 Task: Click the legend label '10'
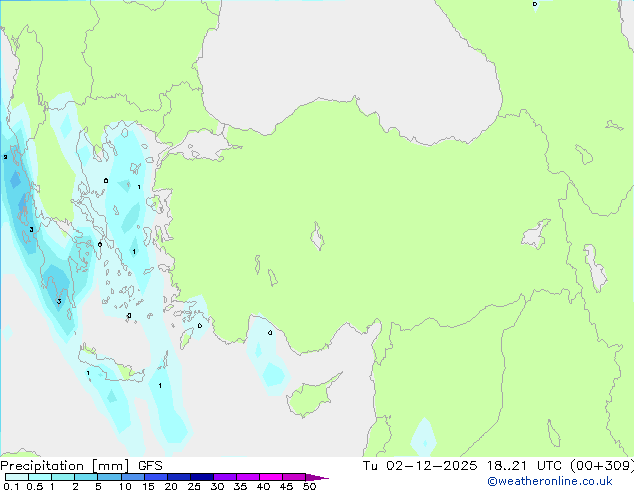coord(125,486)
